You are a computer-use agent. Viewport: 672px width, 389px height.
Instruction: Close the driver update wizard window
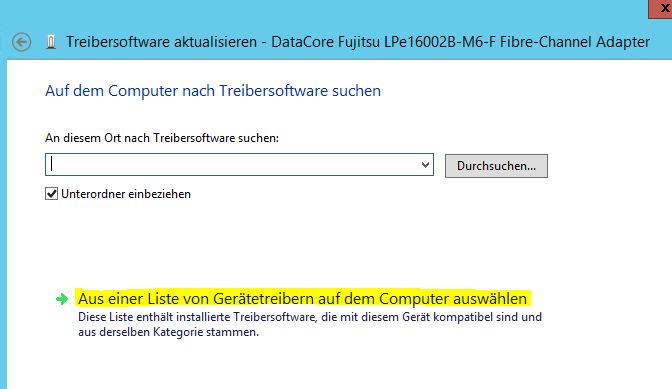663,9
